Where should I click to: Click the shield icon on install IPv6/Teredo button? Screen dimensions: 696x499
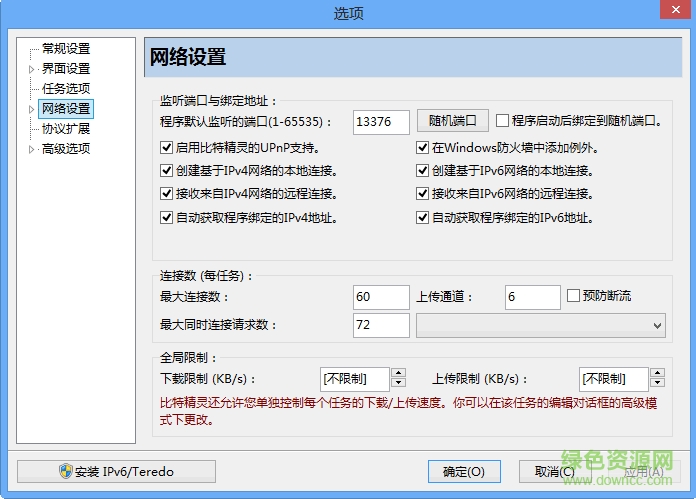coord(65,472)
